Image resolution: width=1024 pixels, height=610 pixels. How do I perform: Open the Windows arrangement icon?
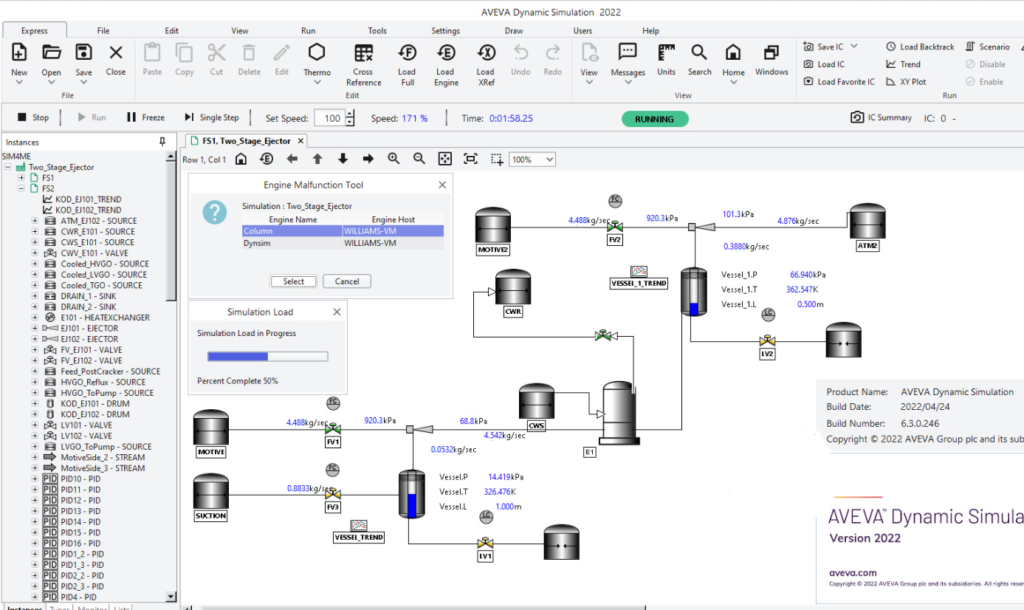click(771, 52)
